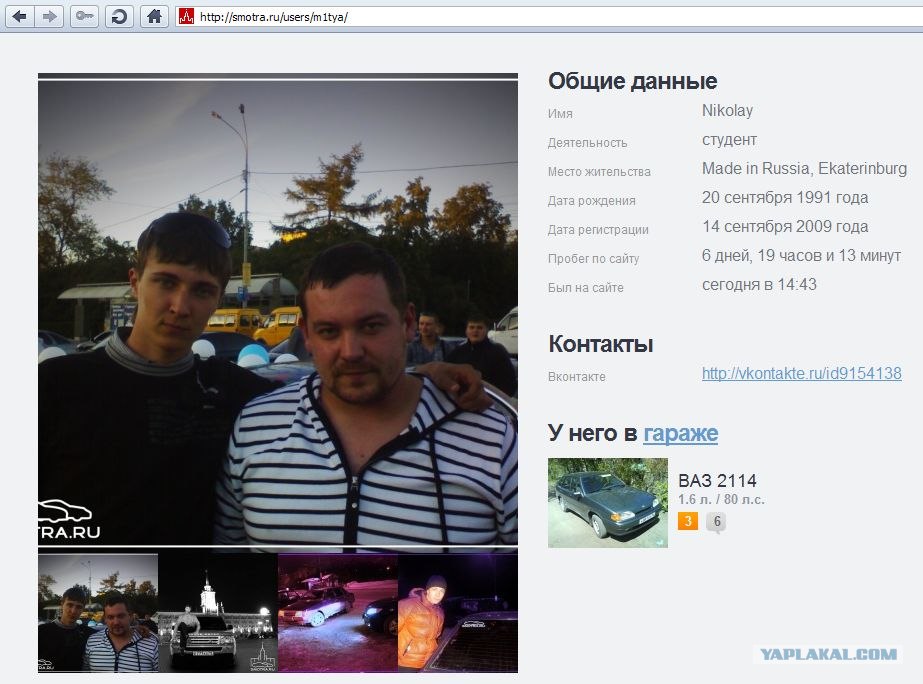
Task: Go to the home page button
Action: pyautogui.click(x=154, y=16)
